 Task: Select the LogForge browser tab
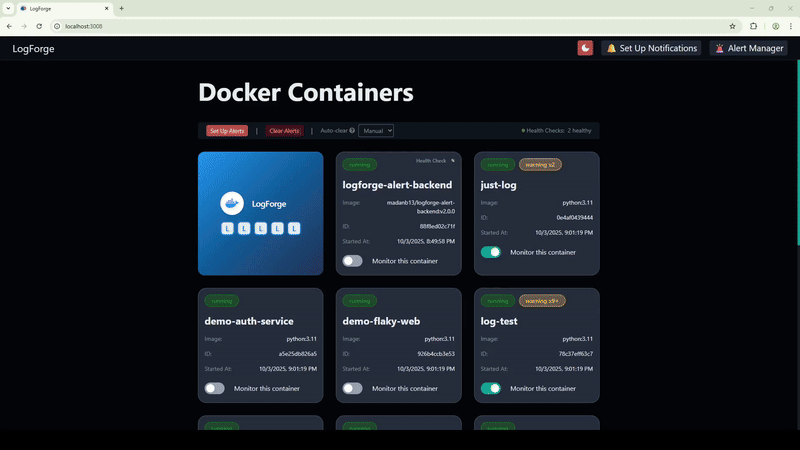[x=64, y=8]
